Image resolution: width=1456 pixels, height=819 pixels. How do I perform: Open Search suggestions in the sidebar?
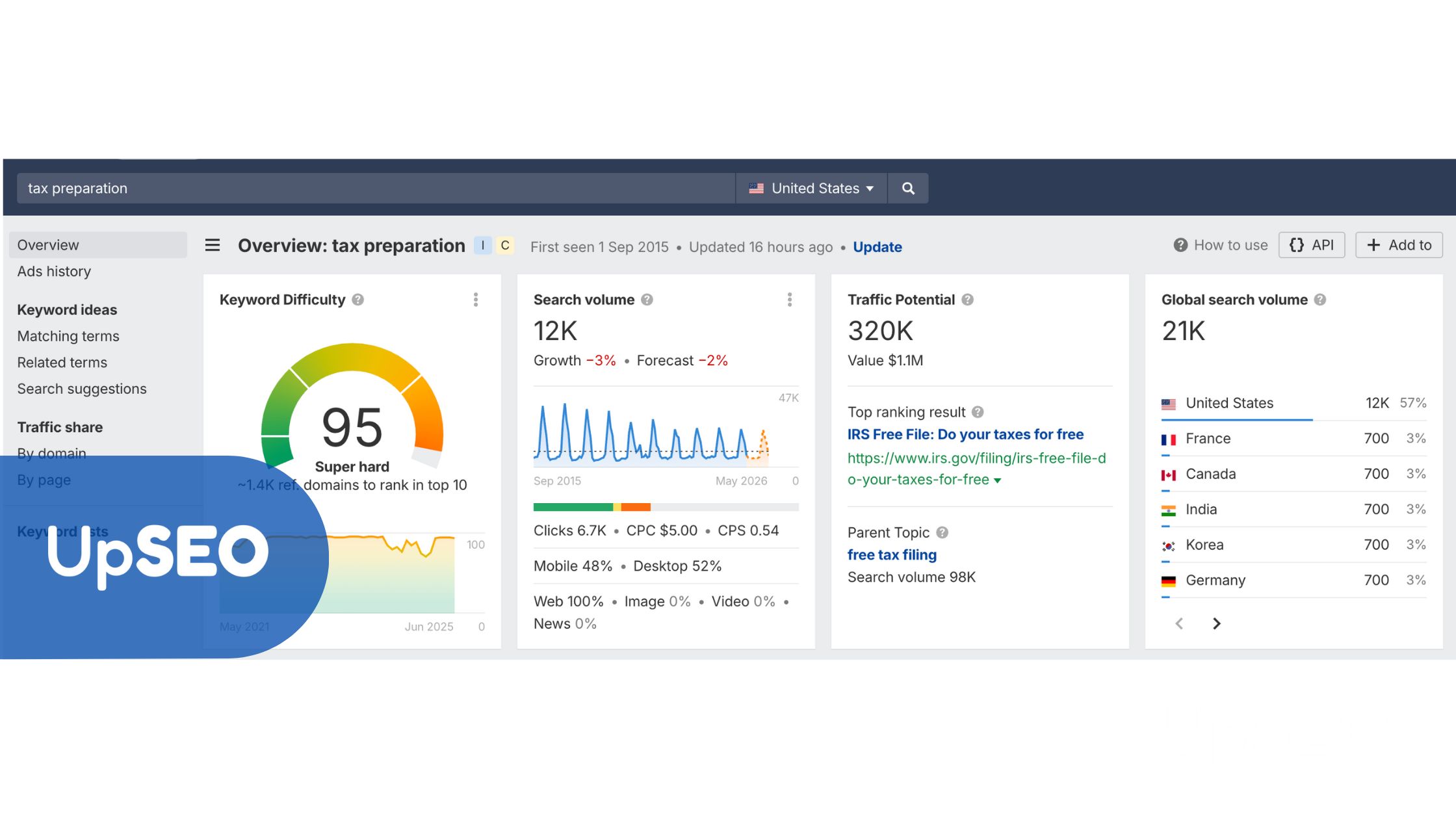point(82,389)
